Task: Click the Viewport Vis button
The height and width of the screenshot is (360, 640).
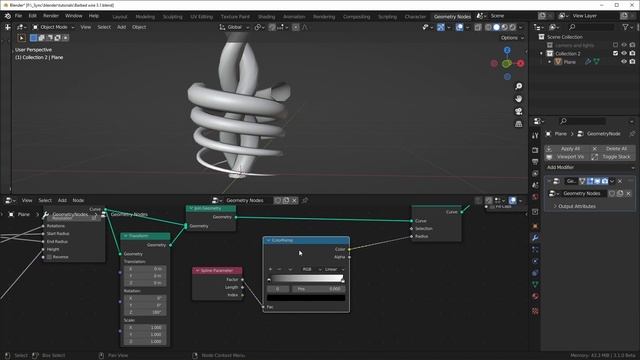Action: pos(567,157)
